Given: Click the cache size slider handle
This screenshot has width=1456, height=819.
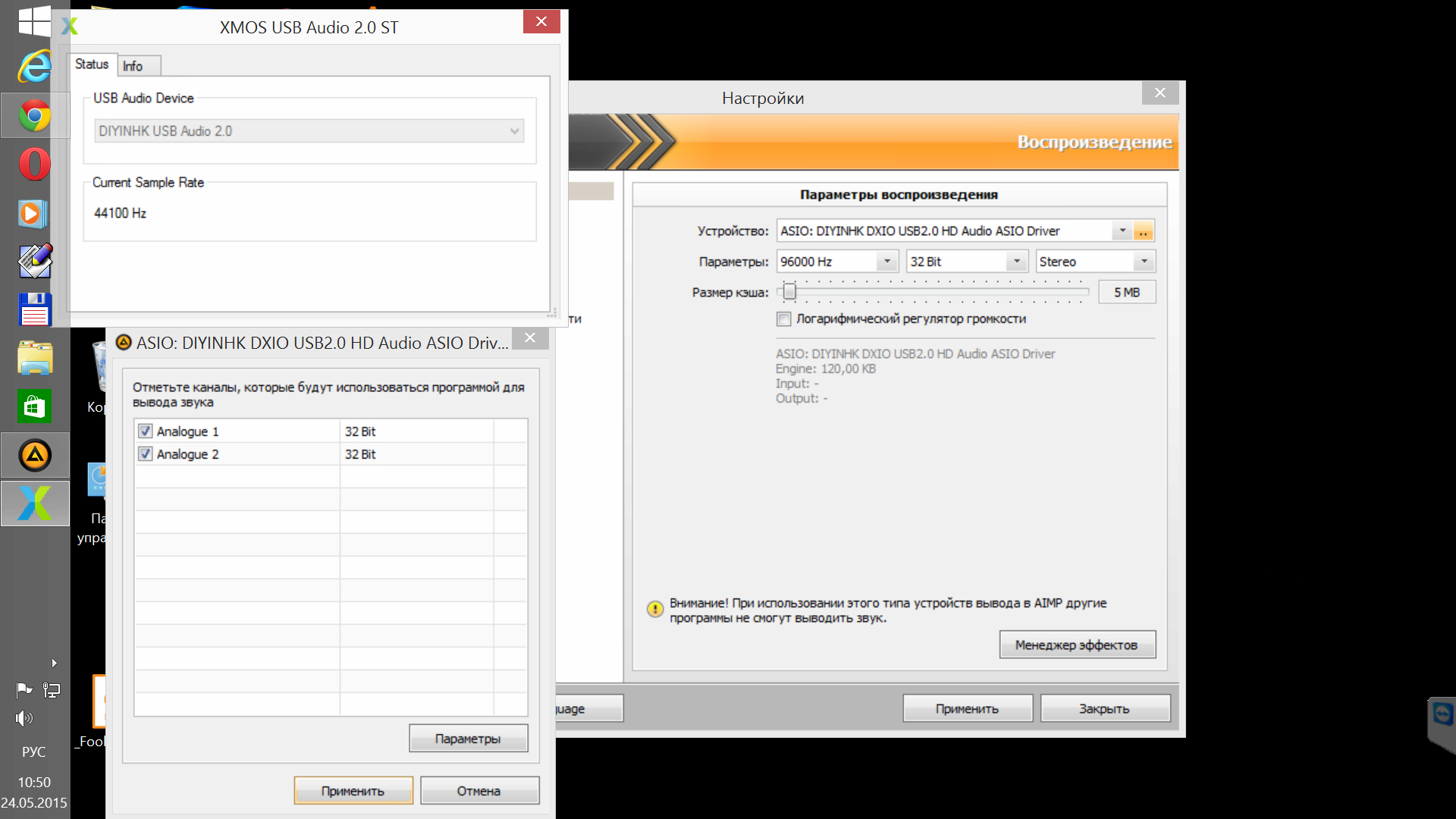Looking at the screenshot, I should (x=789, y=291).
